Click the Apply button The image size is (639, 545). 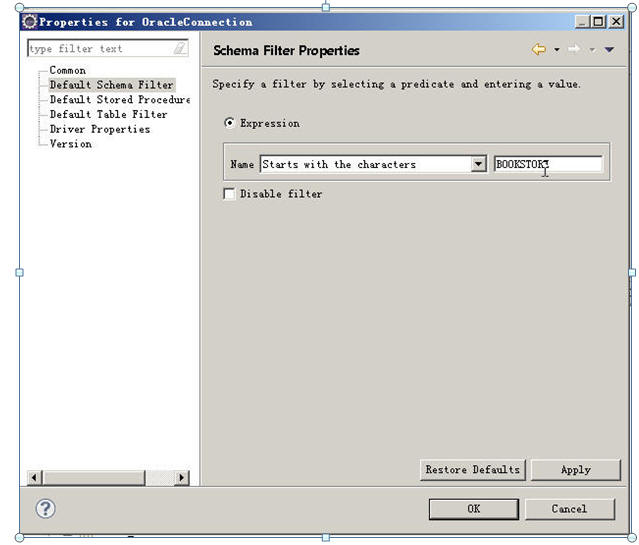[576, 470]
